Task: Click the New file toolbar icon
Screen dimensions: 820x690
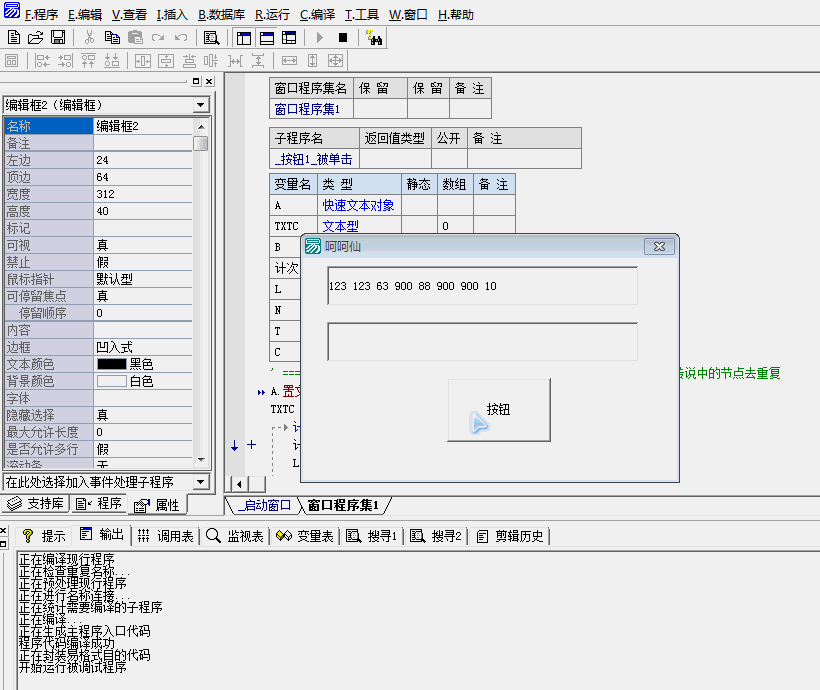Action: [14, 38]
